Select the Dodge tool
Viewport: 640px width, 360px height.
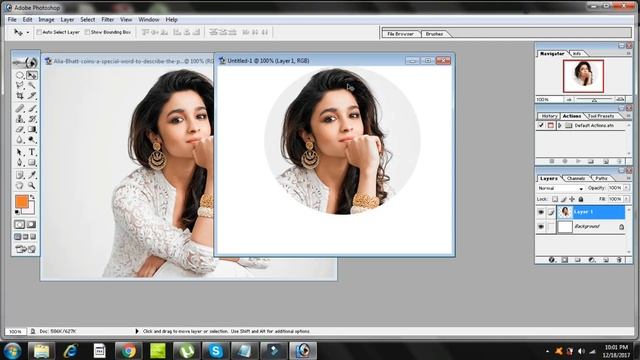[x=32, y=140]
